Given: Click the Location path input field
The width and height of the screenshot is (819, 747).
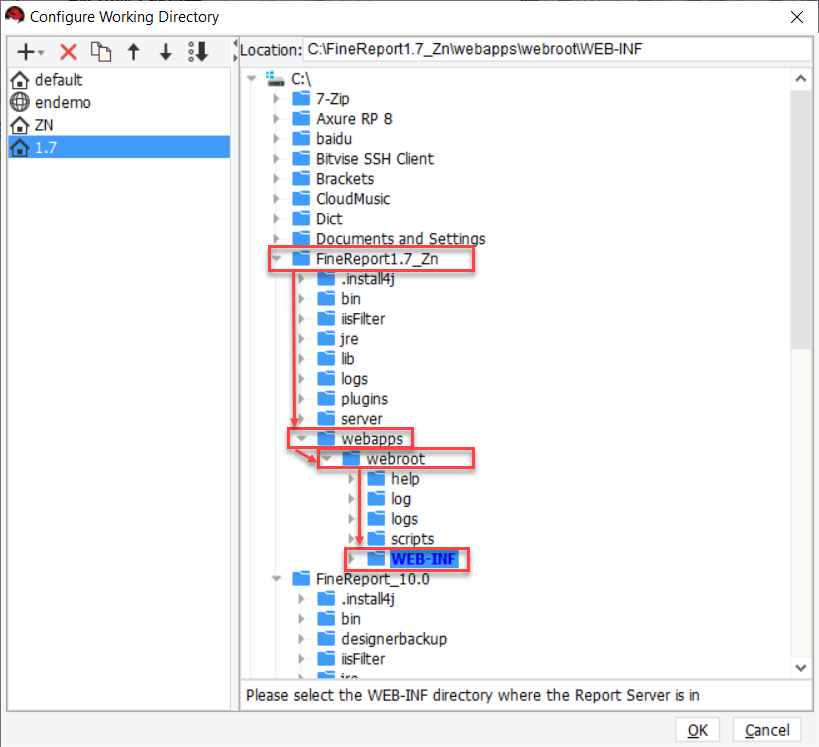Looking at the screenshot, I should pyautogui.click(x=557, y=50).
